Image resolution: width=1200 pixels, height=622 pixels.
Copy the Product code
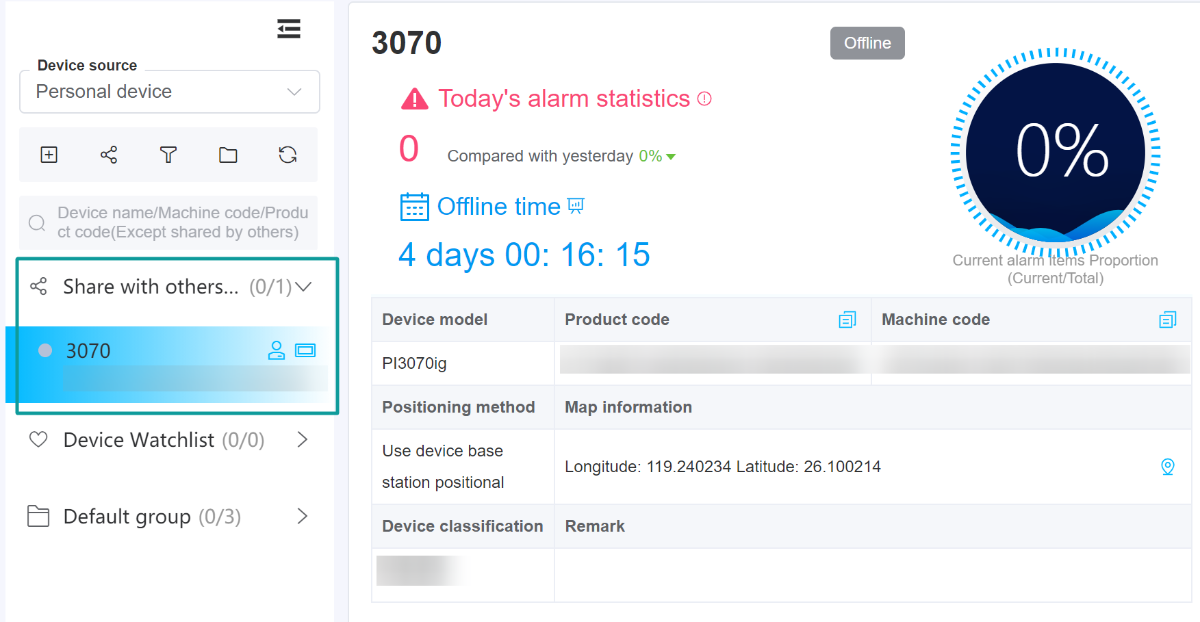pyautogui.click(x=847, y=320)
